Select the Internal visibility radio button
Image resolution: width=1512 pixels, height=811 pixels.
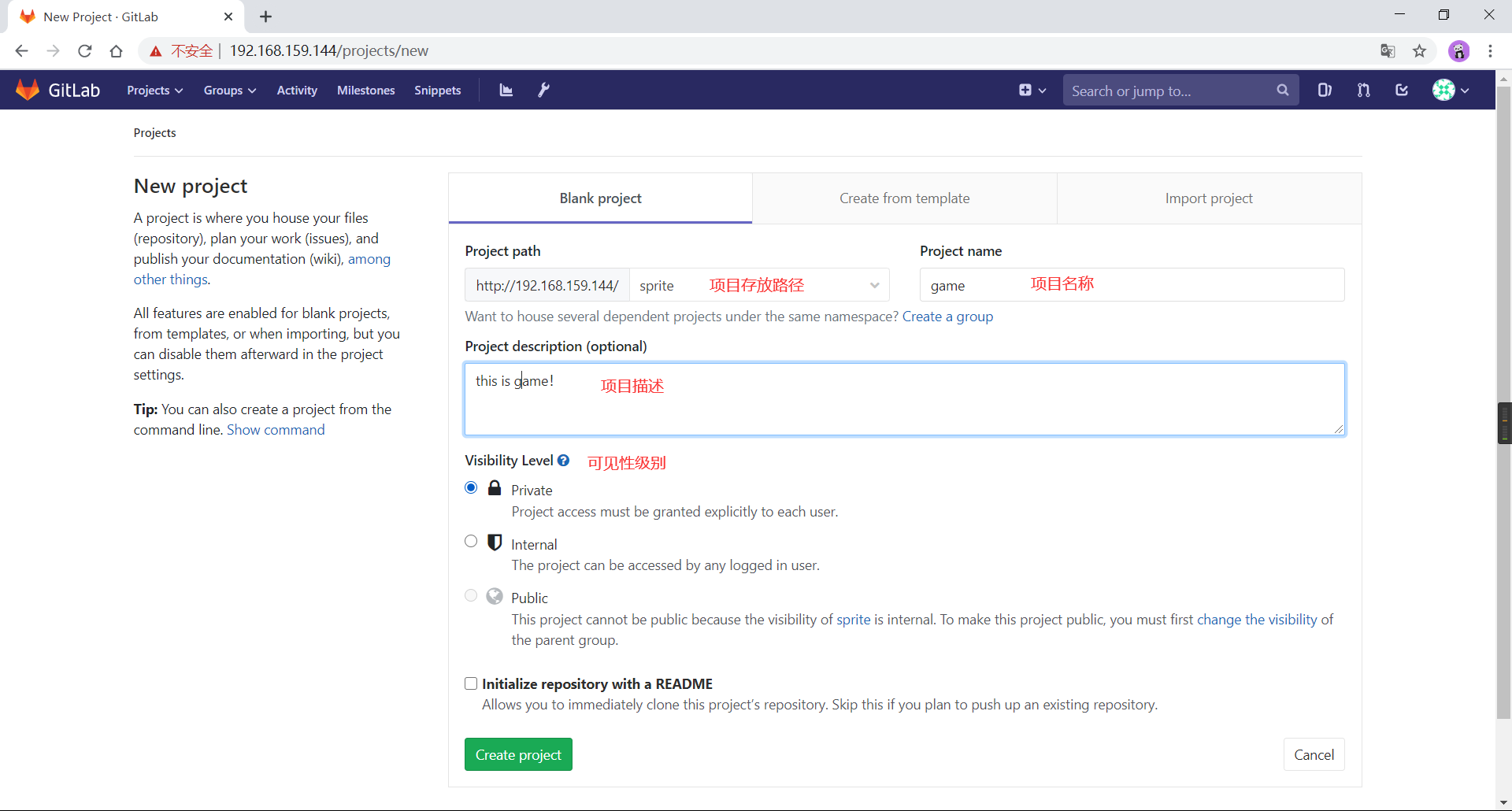click(x=471, y=541)
